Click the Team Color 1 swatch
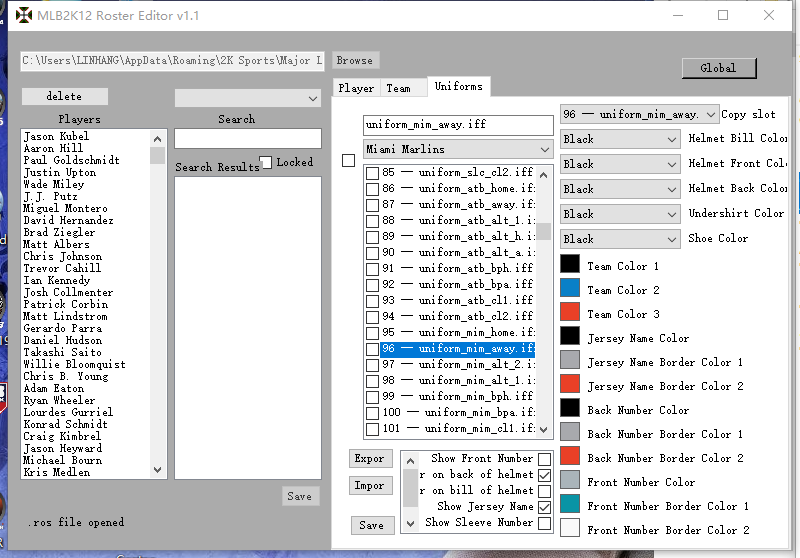This screenshot has height=558, width=800. pyautogui.click(x=570, y=264)
